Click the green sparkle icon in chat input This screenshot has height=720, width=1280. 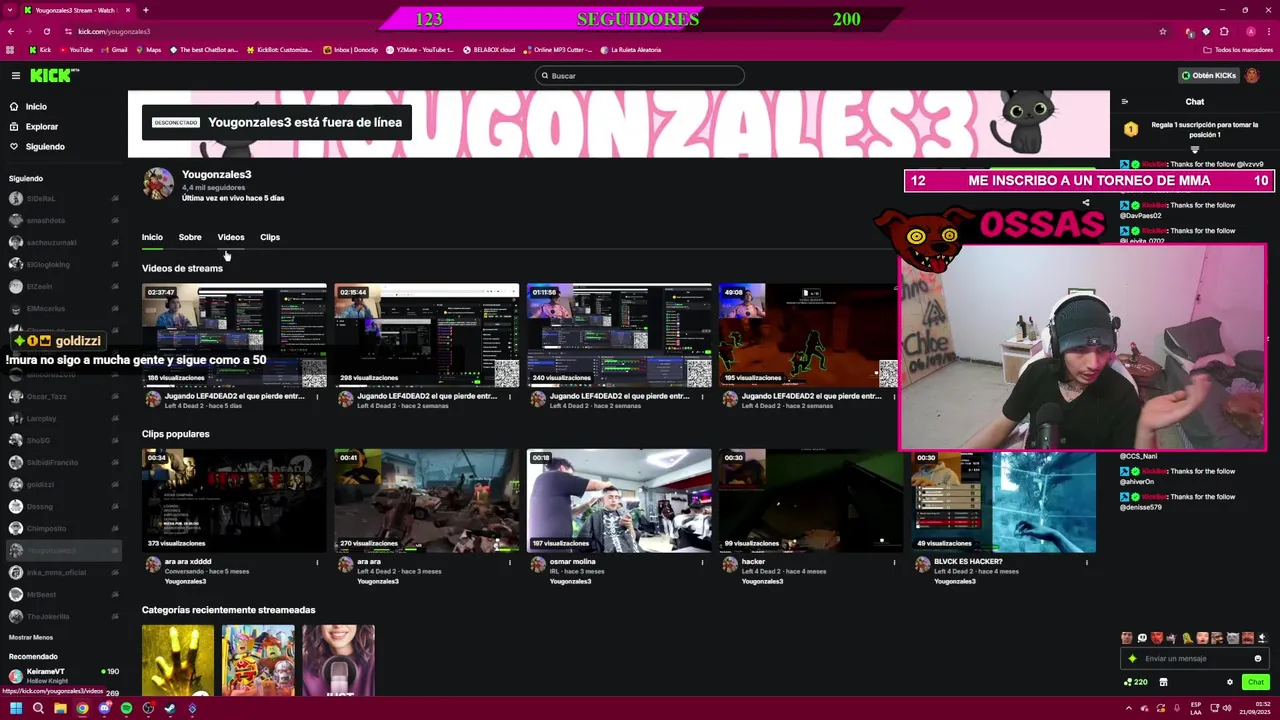tap(1132, 659)
